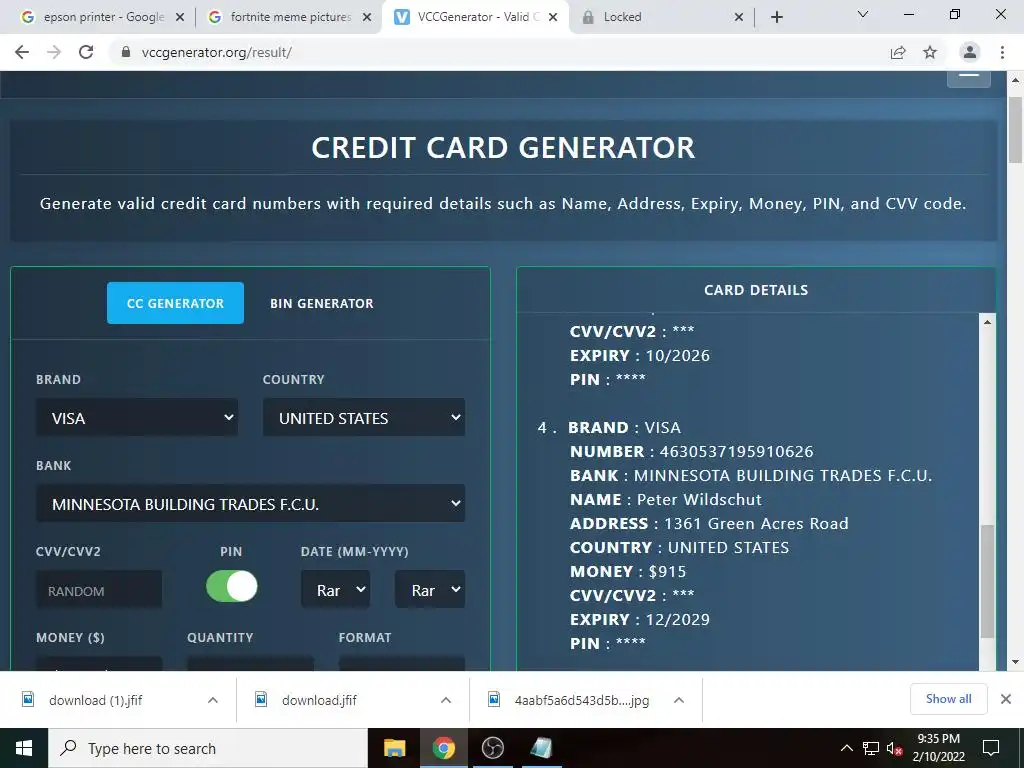Open the year date dropdown
This screenshot has width=1024, height=768.
tap(430, 589)
